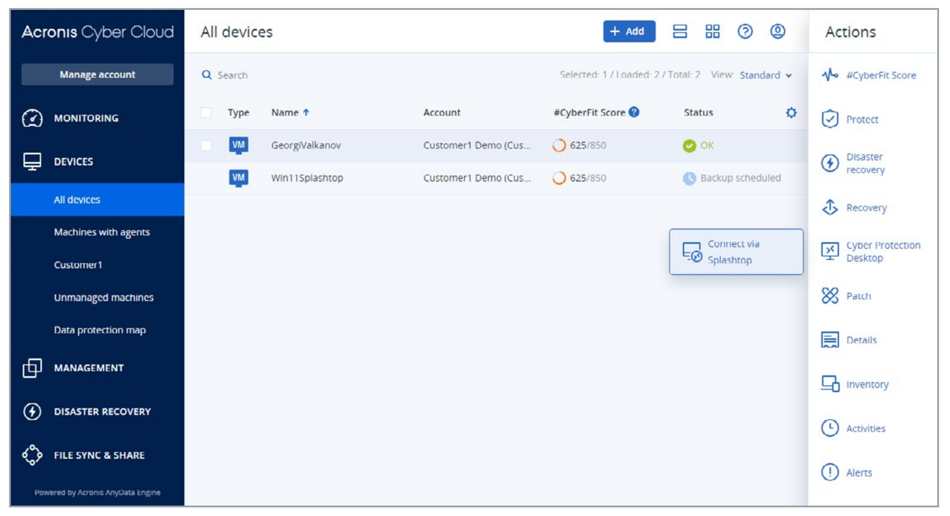This screenshot has height=516, width=950.
Task: Switch to the list layout view icon
Action: point(680,31)
